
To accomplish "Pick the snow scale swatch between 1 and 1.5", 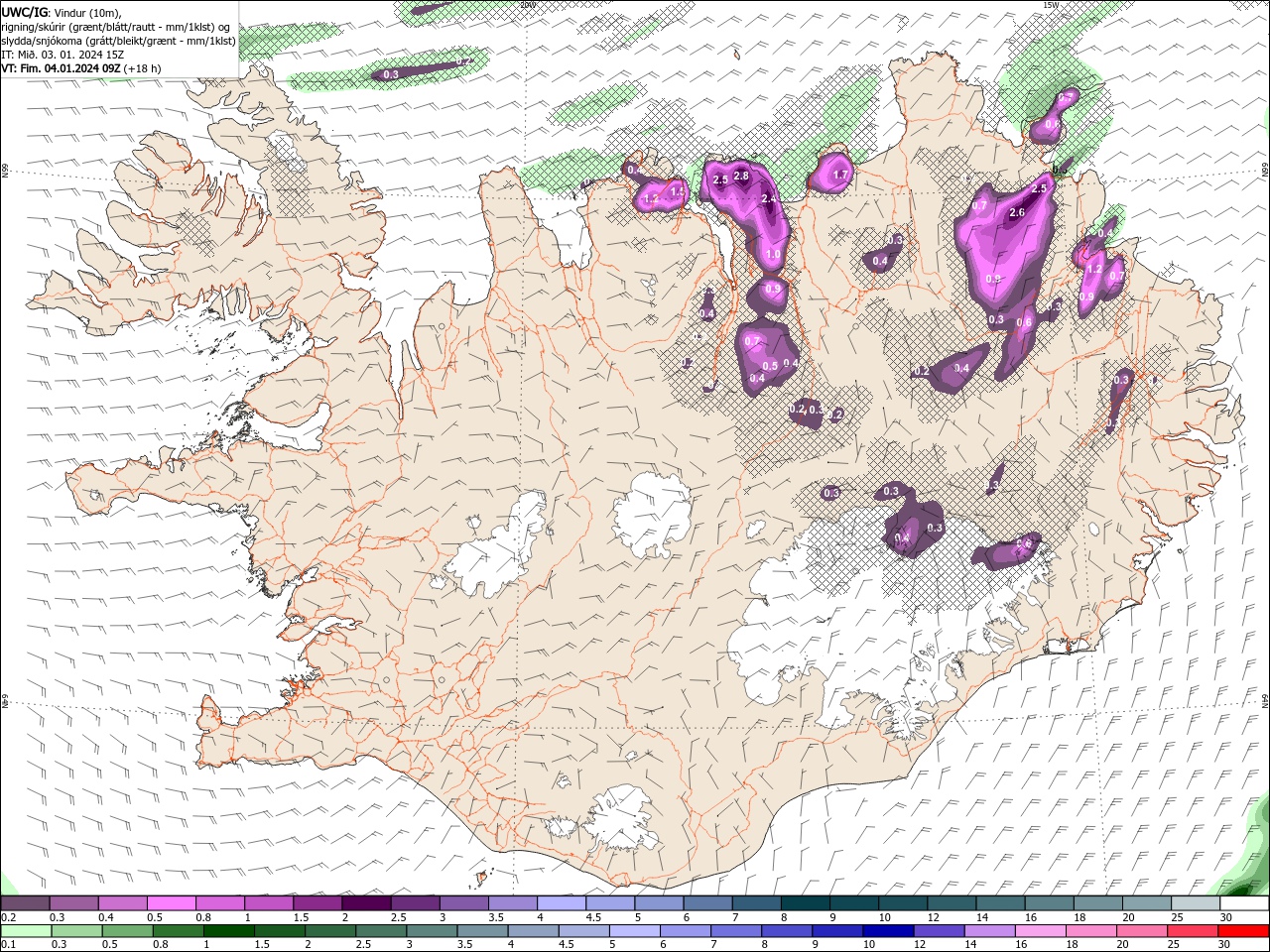I will (268, 903).
